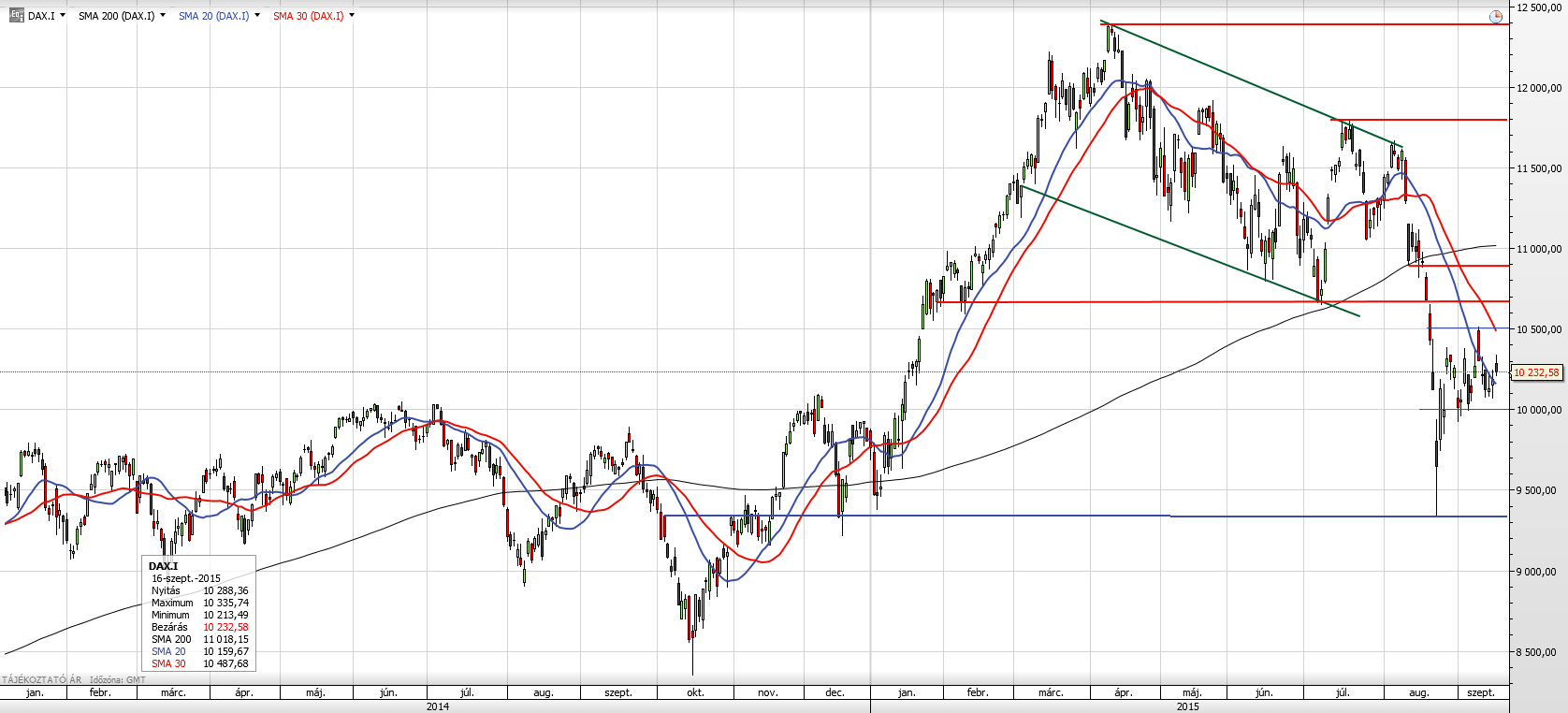Click the 11 000,00 price axis label
1568x713 pixels.
[x=1539, y=249]
